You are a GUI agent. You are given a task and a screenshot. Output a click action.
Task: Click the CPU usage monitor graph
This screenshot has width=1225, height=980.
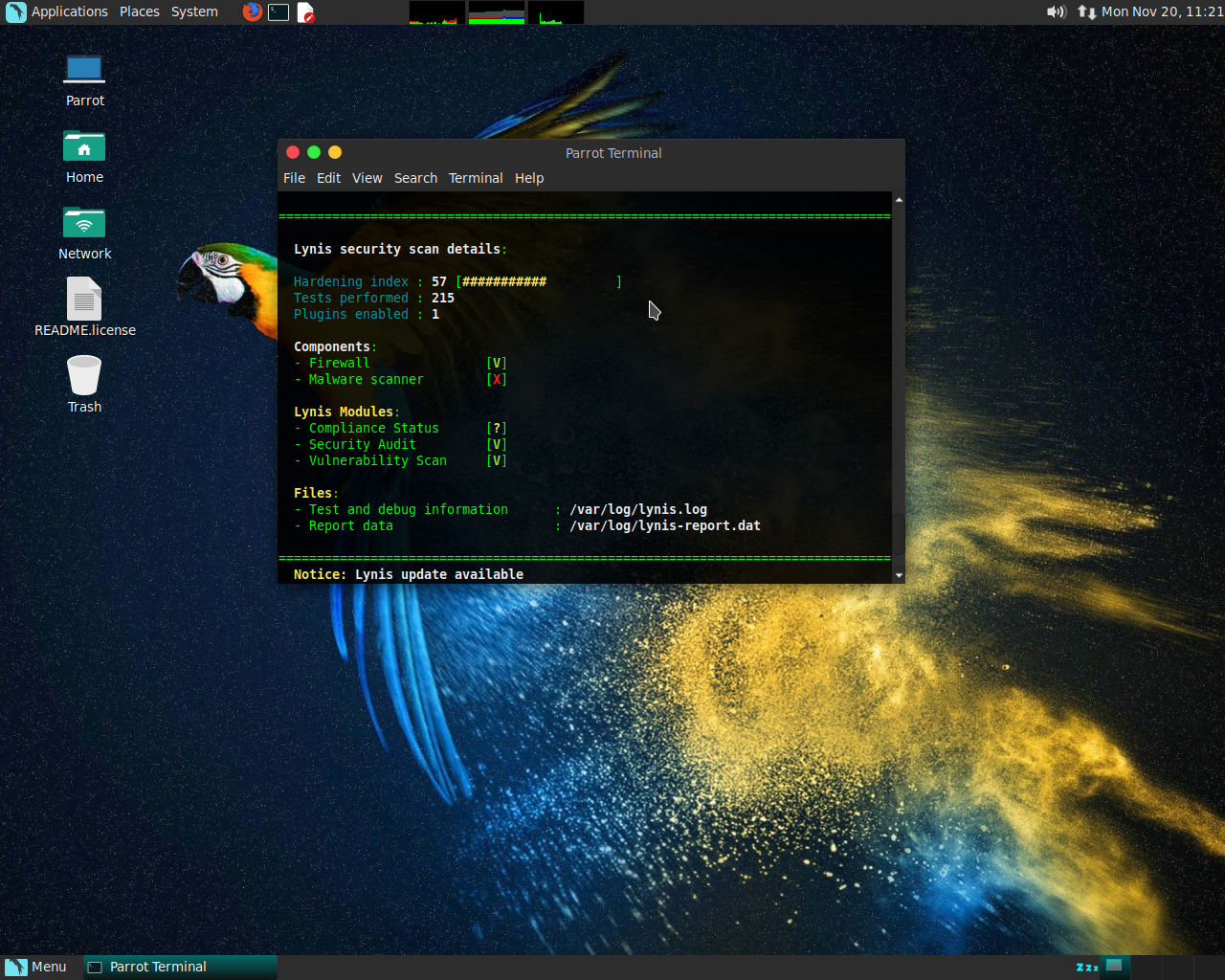pyautogui.click(x=437, y=12)
